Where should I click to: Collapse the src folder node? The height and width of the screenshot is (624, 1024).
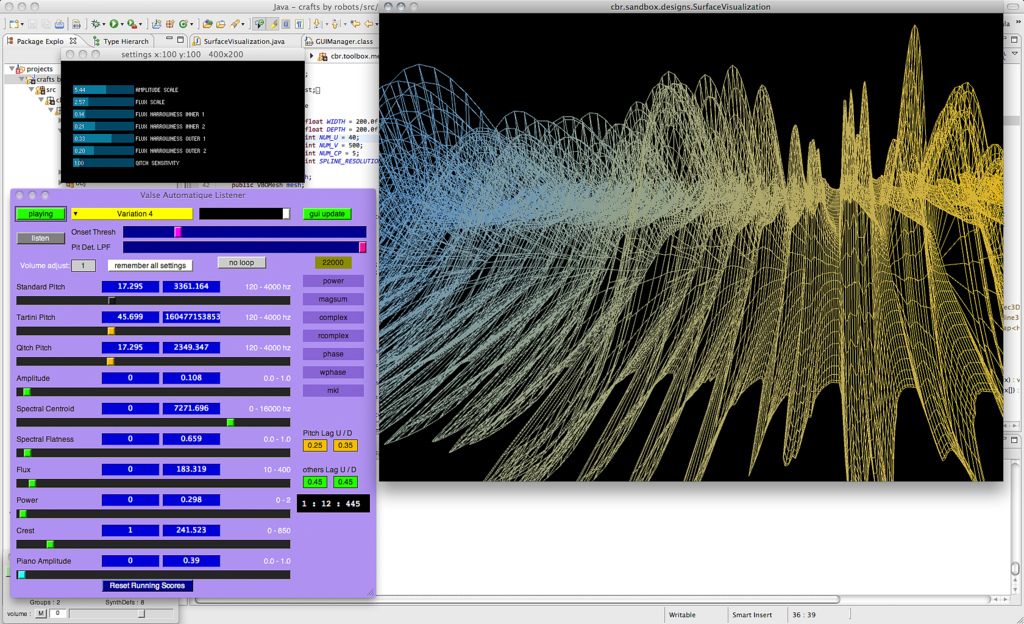coord(31,89)
